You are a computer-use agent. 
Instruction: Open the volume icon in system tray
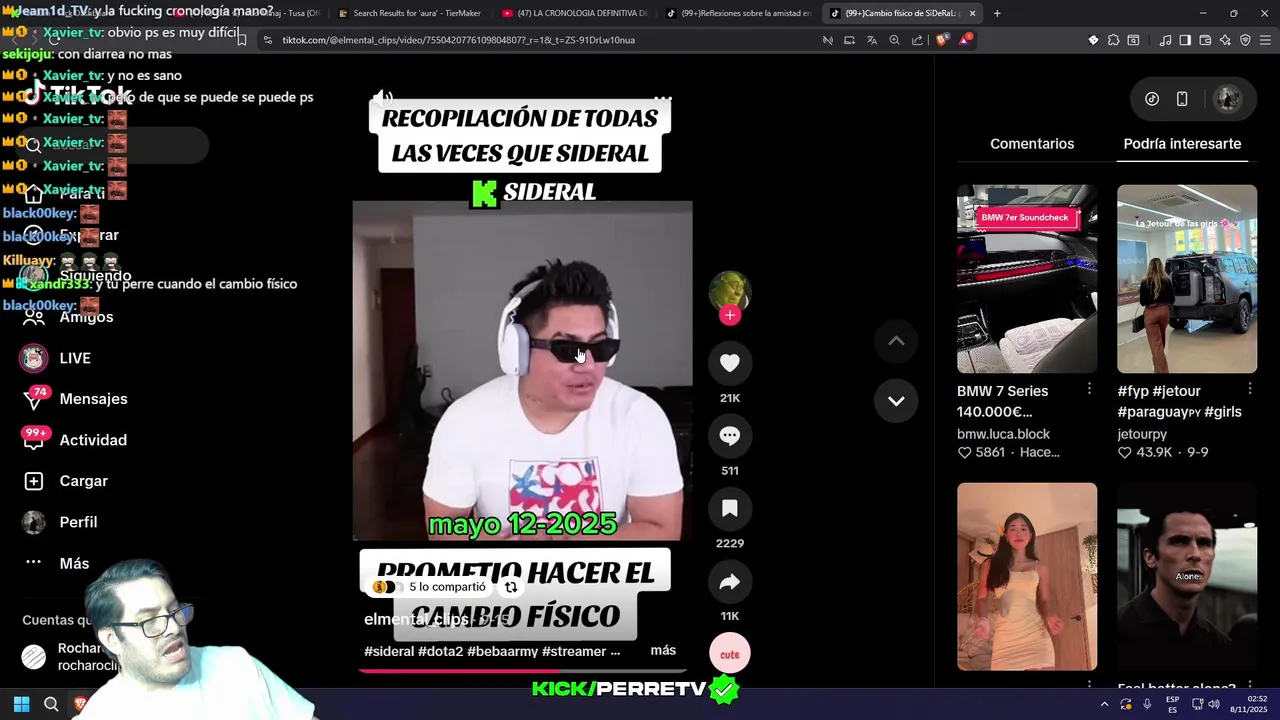1213,704
